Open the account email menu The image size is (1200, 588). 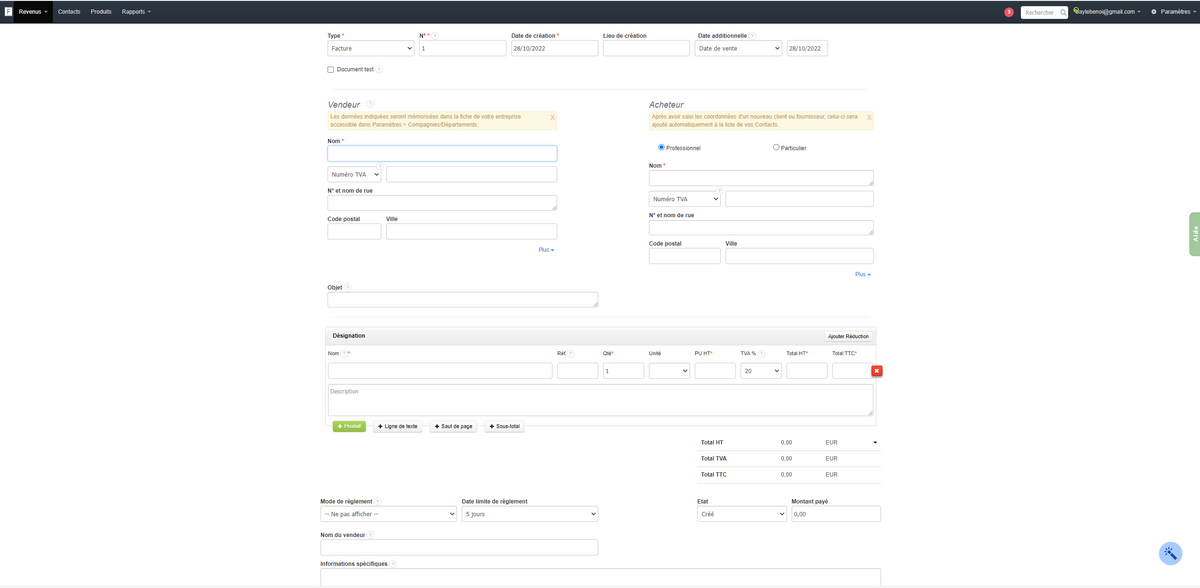pos(1108,12)
